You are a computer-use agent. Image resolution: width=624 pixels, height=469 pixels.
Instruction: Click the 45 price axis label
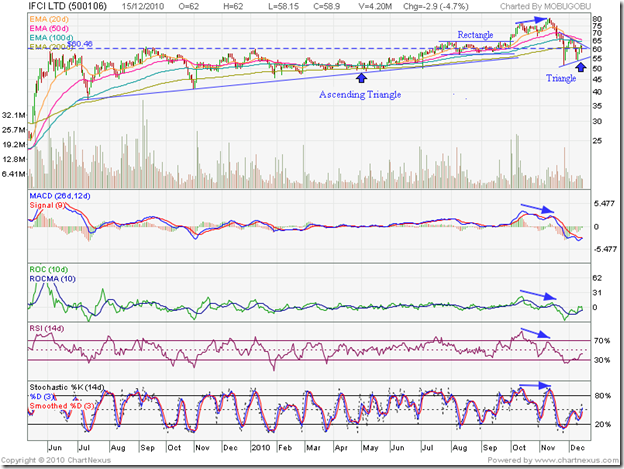click(597, 80)
